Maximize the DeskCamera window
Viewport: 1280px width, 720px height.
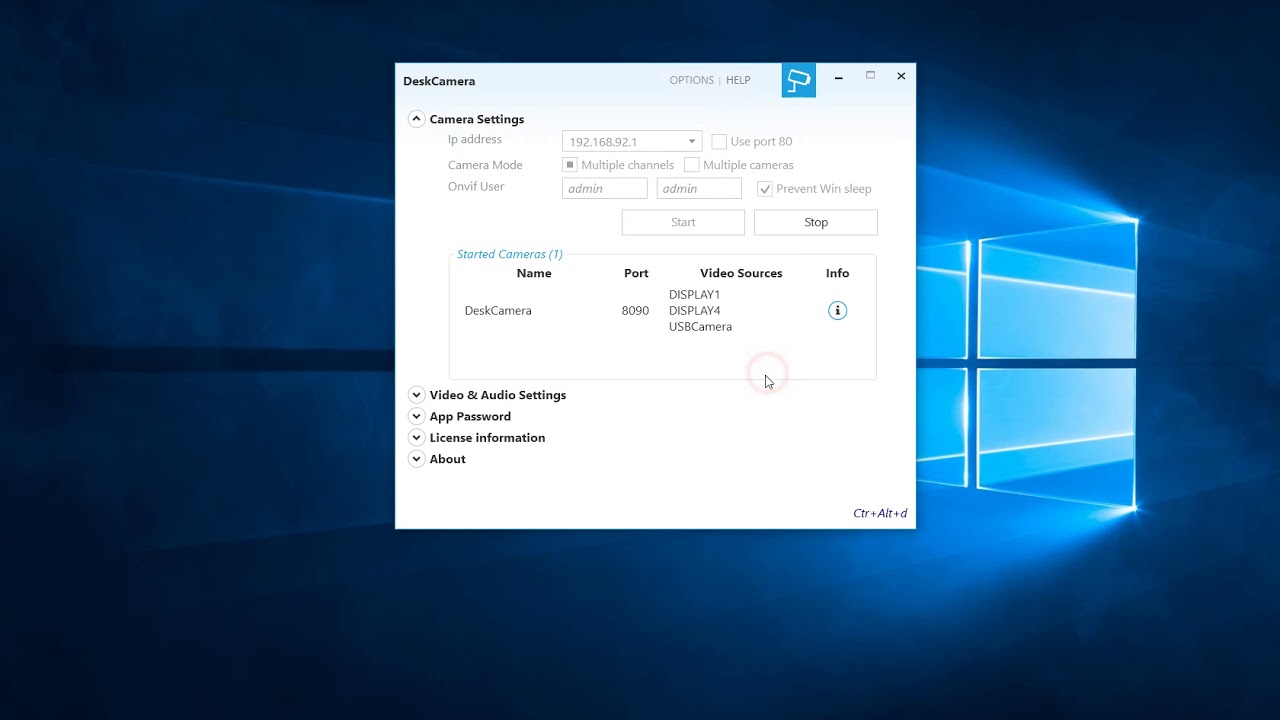[870, 76]
